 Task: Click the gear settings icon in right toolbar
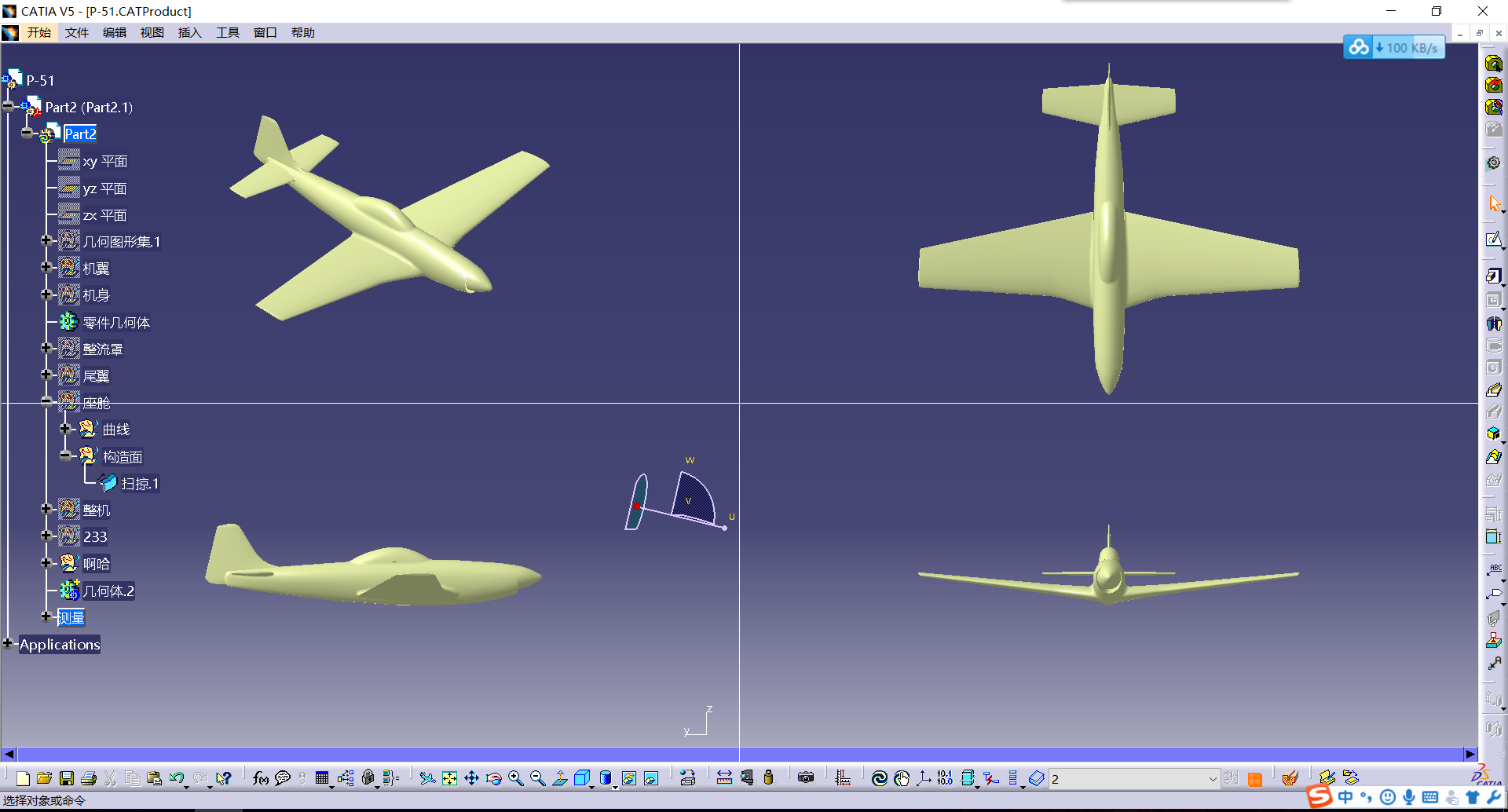[1494, 163]
